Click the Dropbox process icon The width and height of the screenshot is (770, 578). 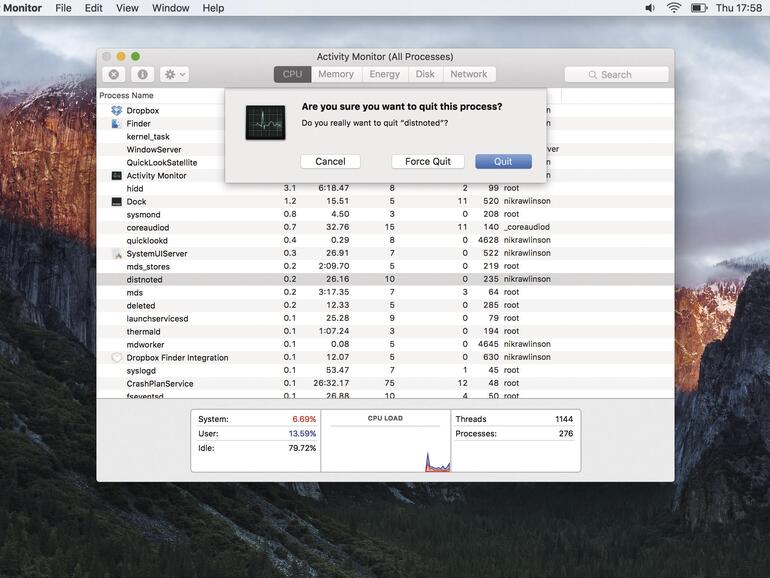tap(116, 111)
